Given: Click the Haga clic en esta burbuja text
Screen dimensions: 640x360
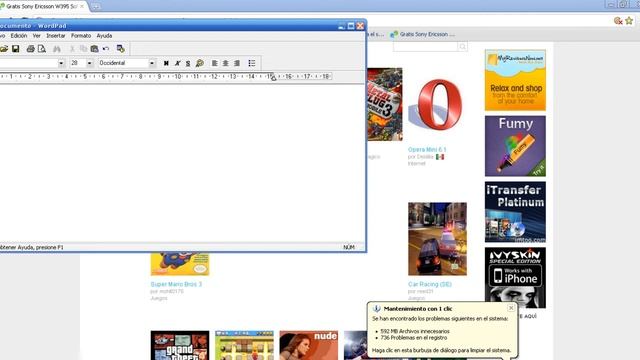Looking at the screenshot, I should (441, 350).
